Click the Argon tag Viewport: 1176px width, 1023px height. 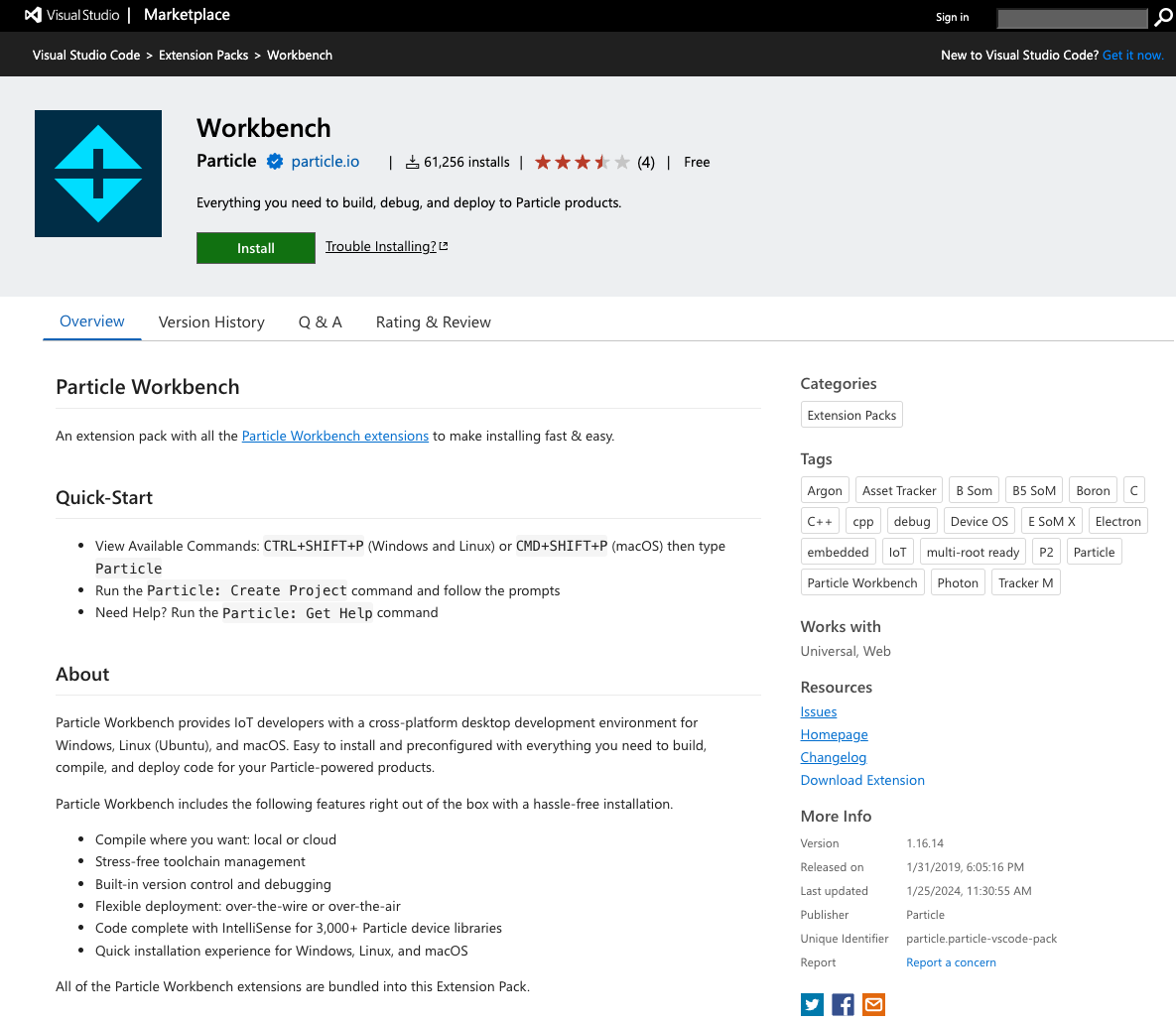[825, 490]
